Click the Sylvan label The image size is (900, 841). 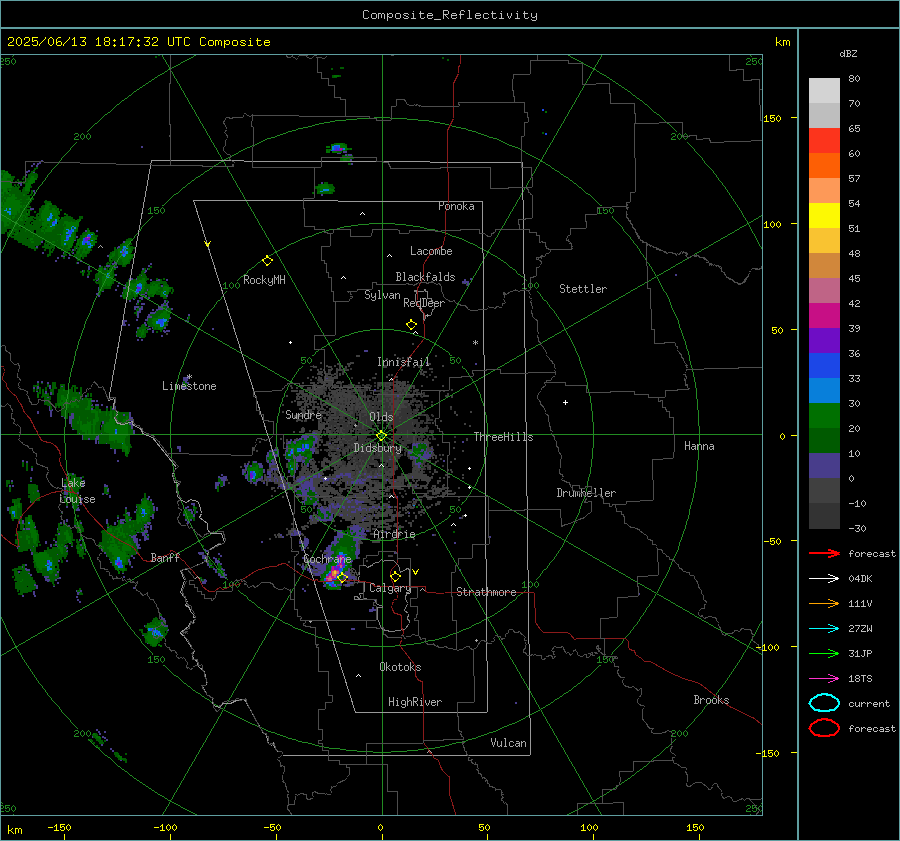pos(382,295)
